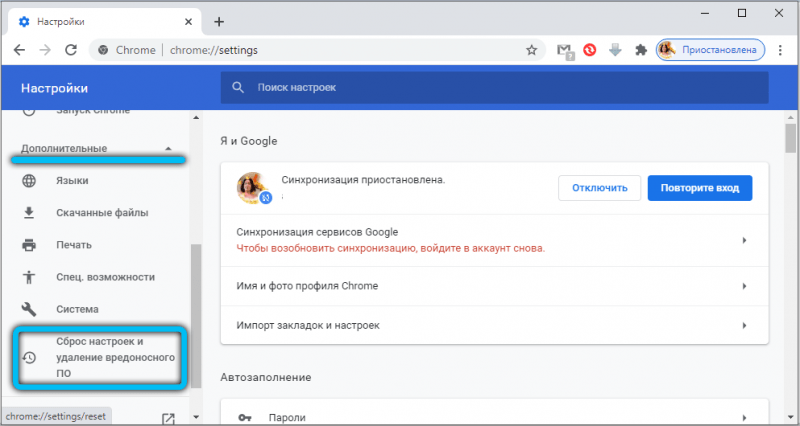This screenshot has height=426, width=800.
Task: Click the Настройки header title
Action: [55, 88]
